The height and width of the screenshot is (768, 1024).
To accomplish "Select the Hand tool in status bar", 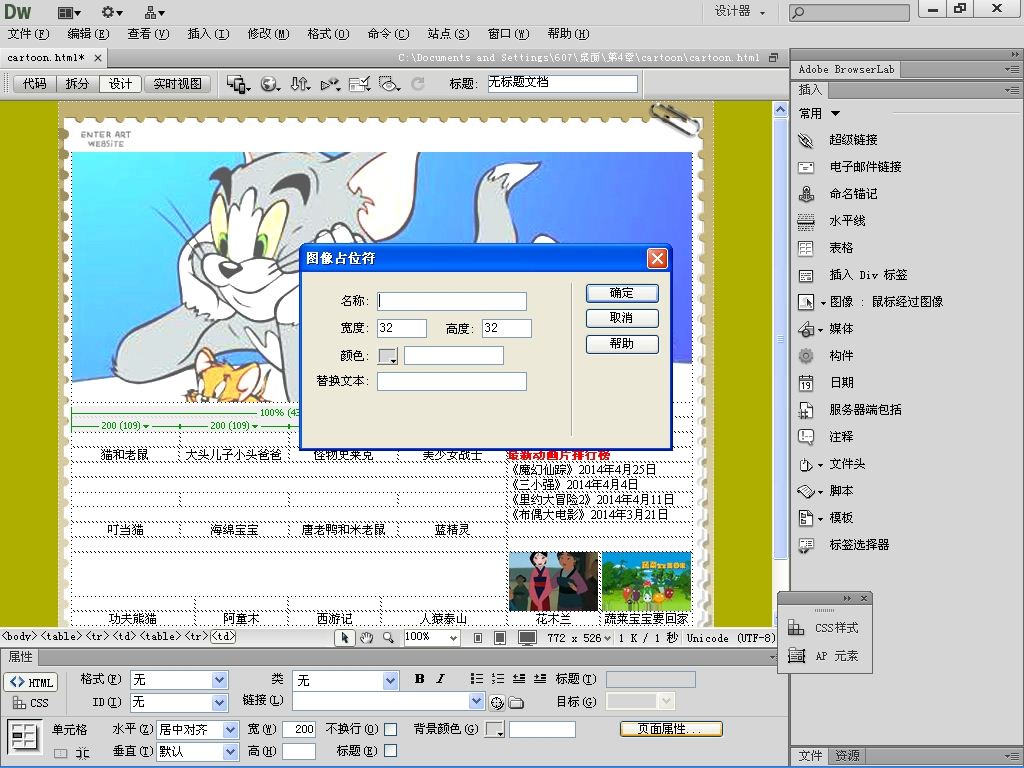I will pyautogui.click(x=366, y=638).
